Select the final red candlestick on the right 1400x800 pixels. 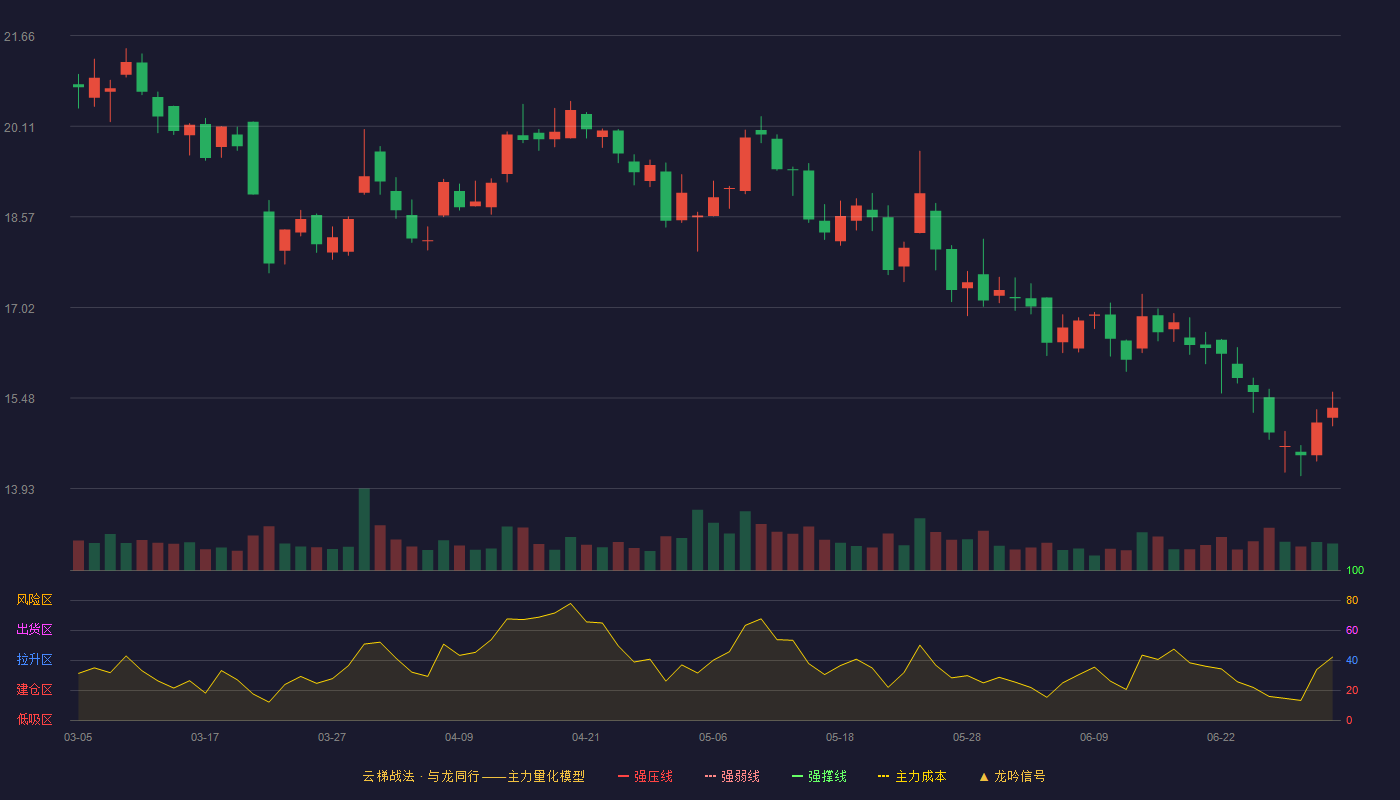pos(1332,412)
